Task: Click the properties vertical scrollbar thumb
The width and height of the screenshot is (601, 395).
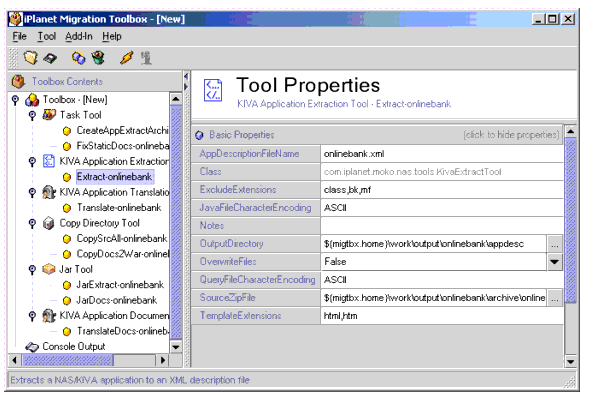Action: pyautogui.click(x=570, y=221)
